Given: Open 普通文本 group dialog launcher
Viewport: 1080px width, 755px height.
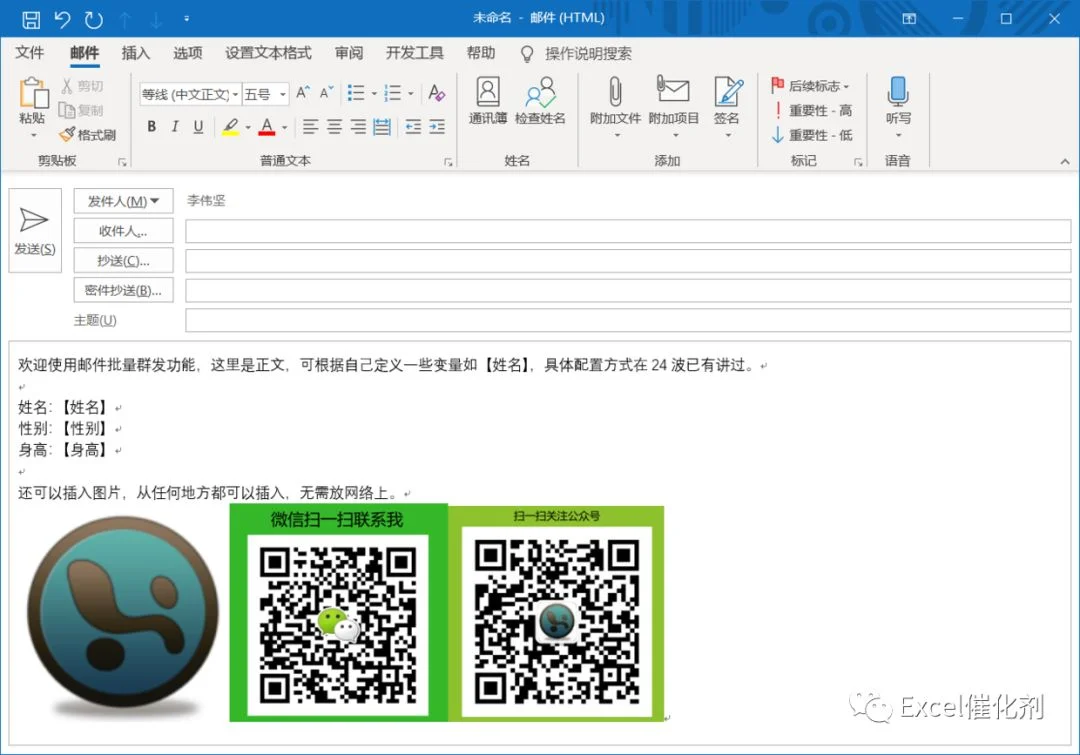Looking at the screenshot, I should point(448,163).
